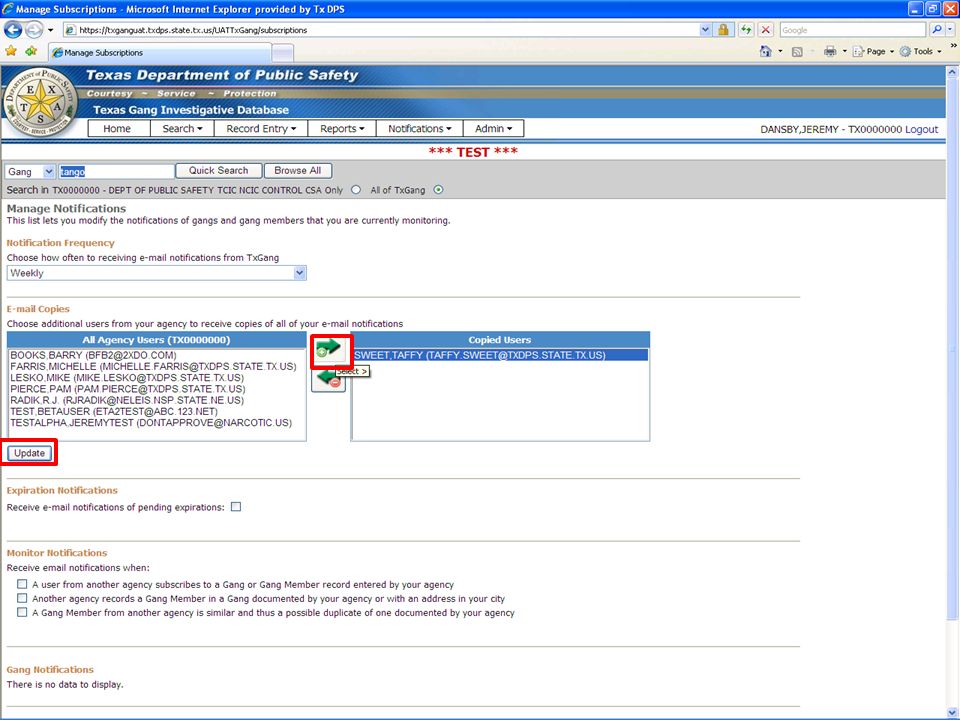The image size is (960, 720).
Task: Open the Search menu
Action: (182, 129)
